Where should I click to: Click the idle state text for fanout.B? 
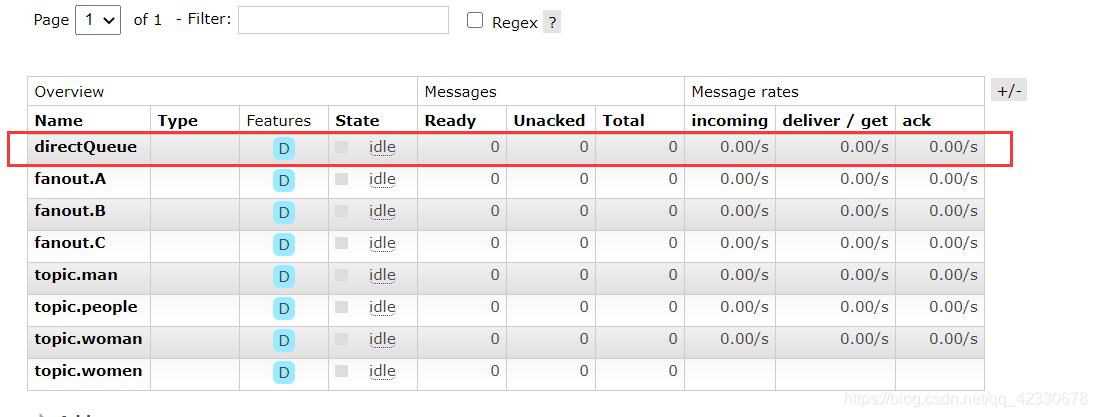pyautogui.click(x=382, y=211)
